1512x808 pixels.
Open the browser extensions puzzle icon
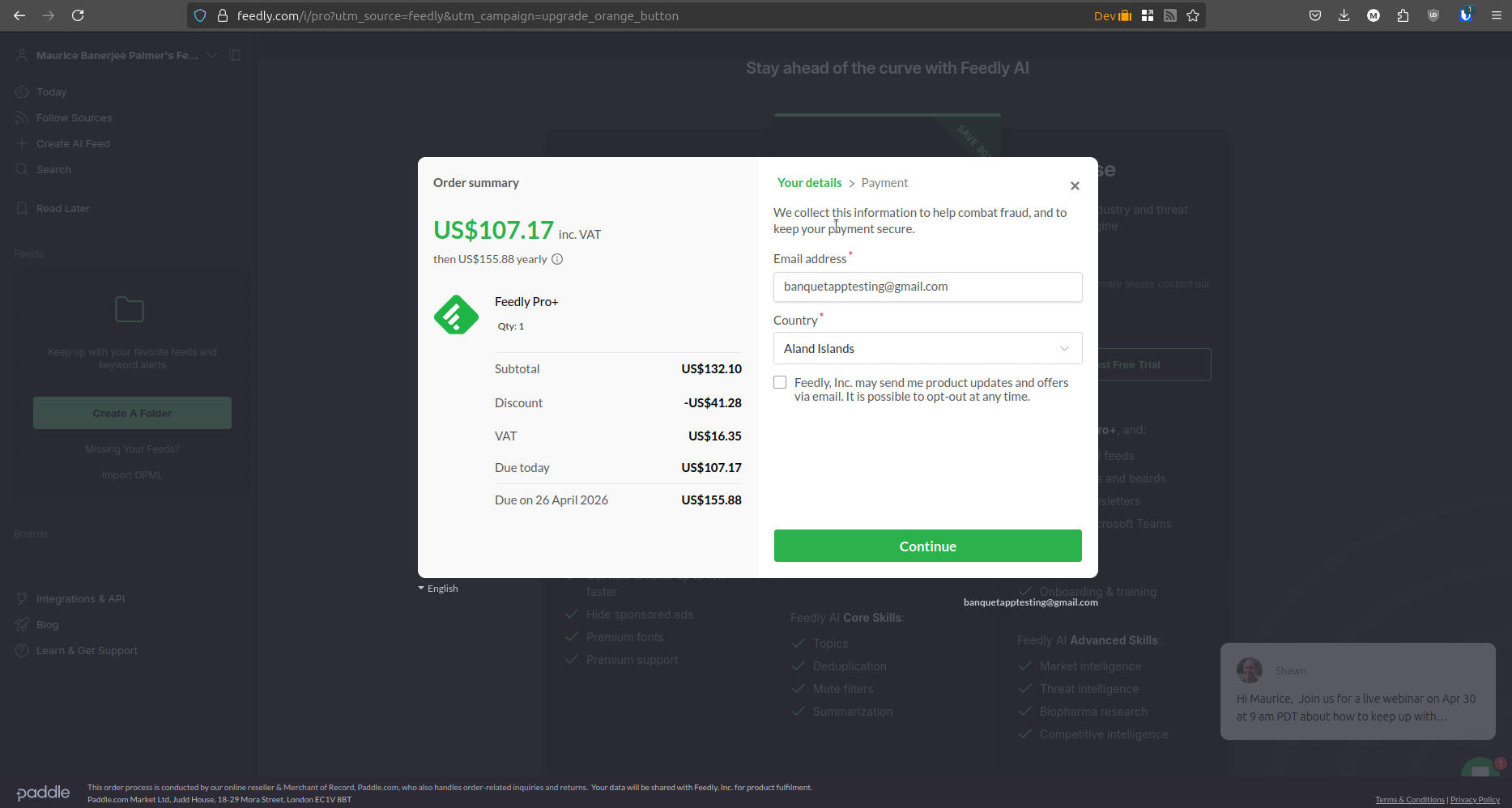[1403, 15]
